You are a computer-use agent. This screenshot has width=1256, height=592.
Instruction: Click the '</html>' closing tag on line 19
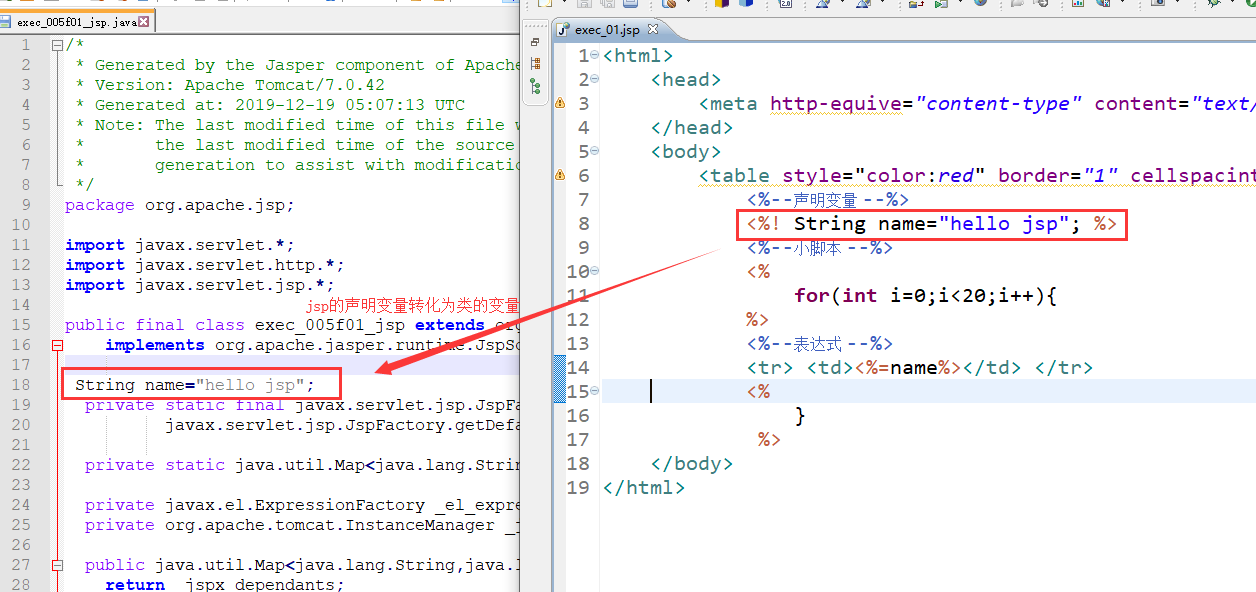[x=644, y=488]
